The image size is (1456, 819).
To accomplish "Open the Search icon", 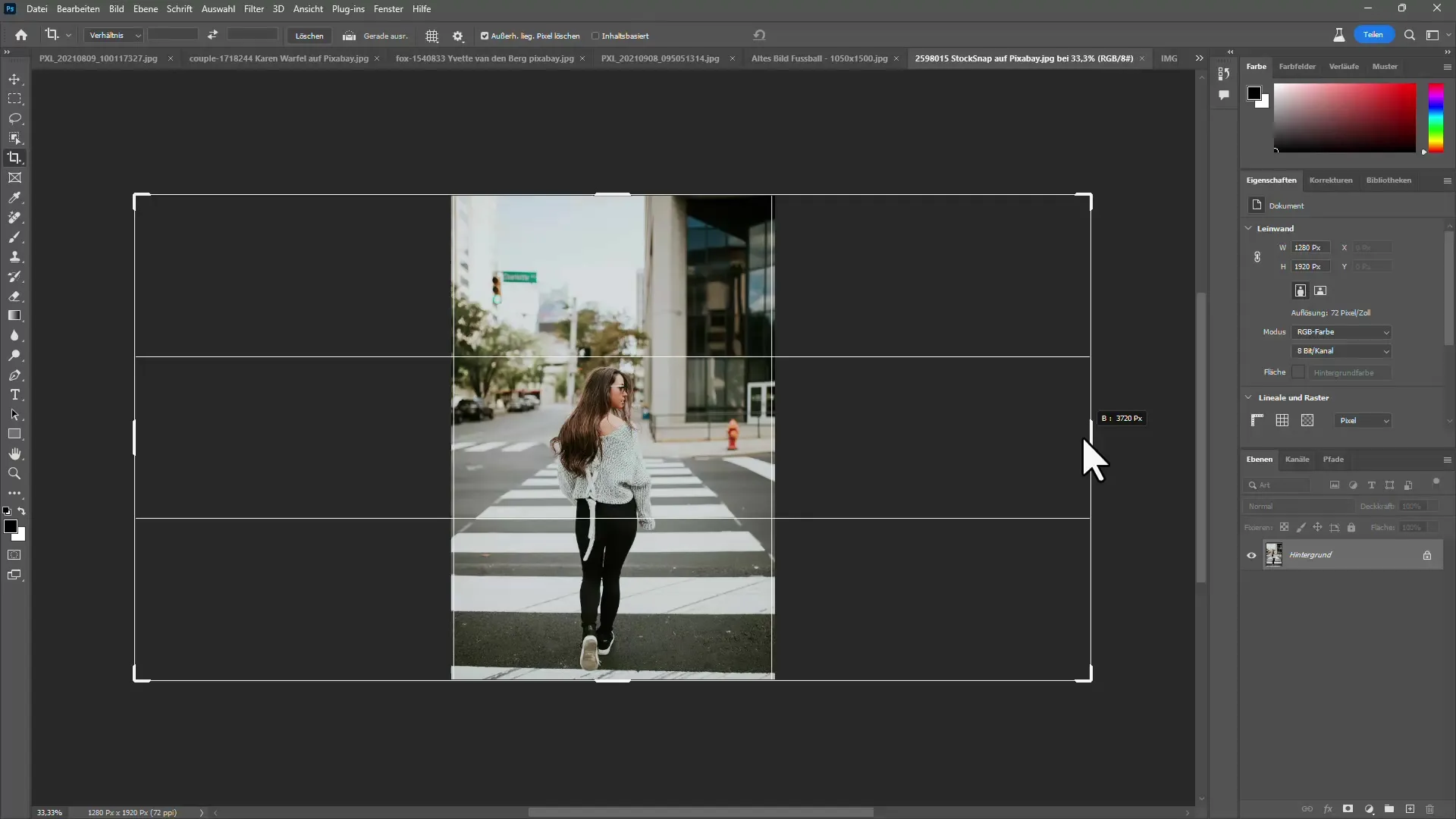I will pos(1410,35).
